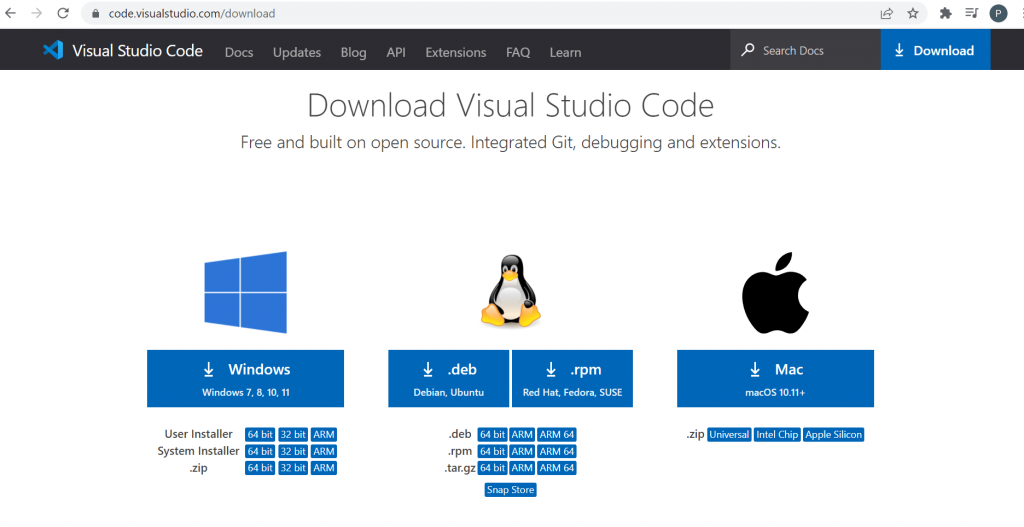
Task: Click the blue Download button in header
Action: (x=935, y=50)
